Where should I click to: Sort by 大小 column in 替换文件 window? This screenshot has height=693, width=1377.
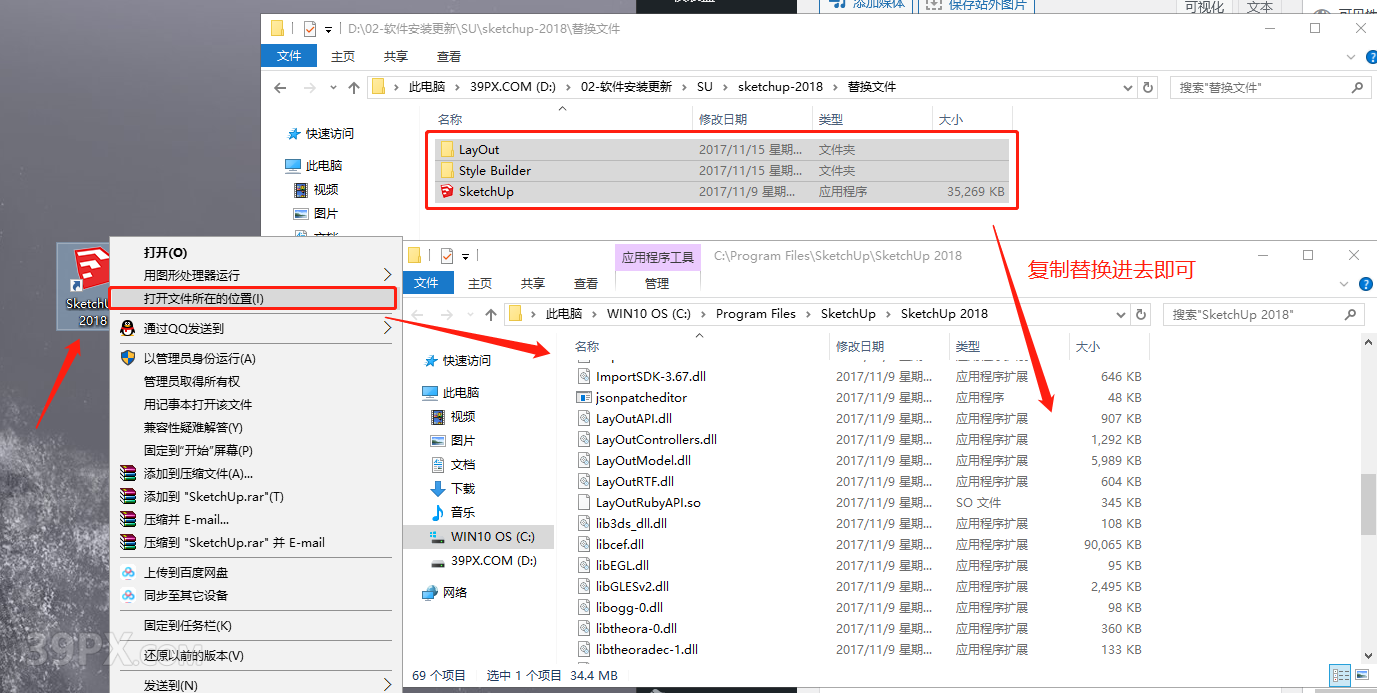point(950,119)
